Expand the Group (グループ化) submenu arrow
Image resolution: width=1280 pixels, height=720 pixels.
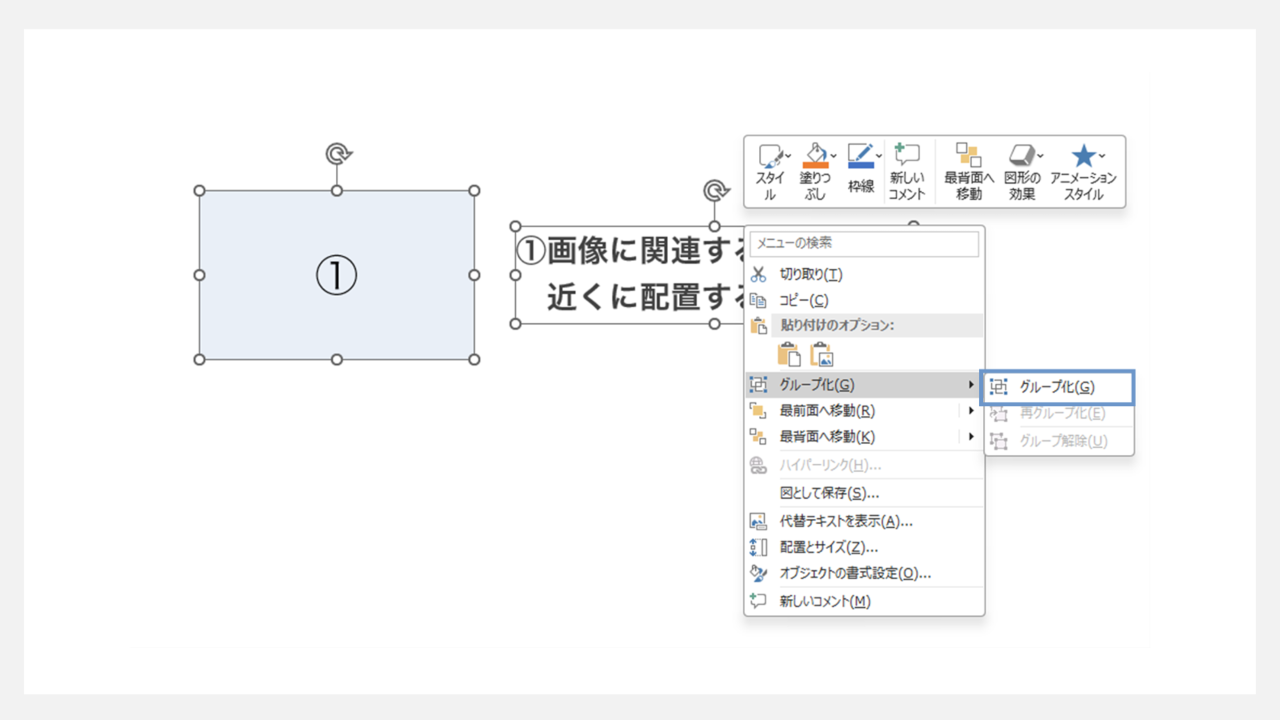click(x=971, y=384)
